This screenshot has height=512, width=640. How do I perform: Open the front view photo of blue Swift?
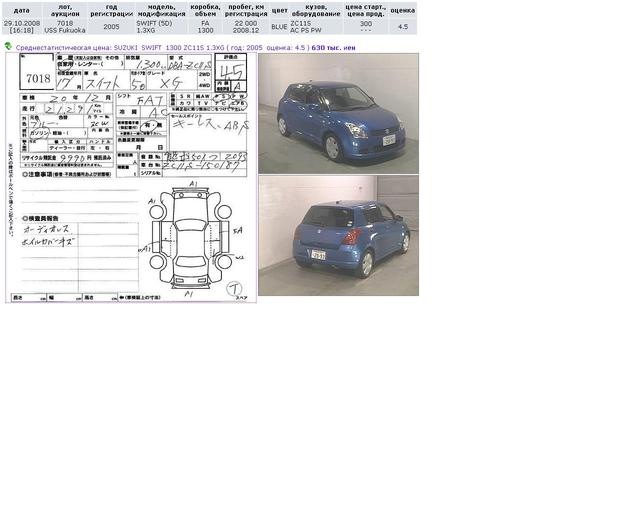(338, 114)
